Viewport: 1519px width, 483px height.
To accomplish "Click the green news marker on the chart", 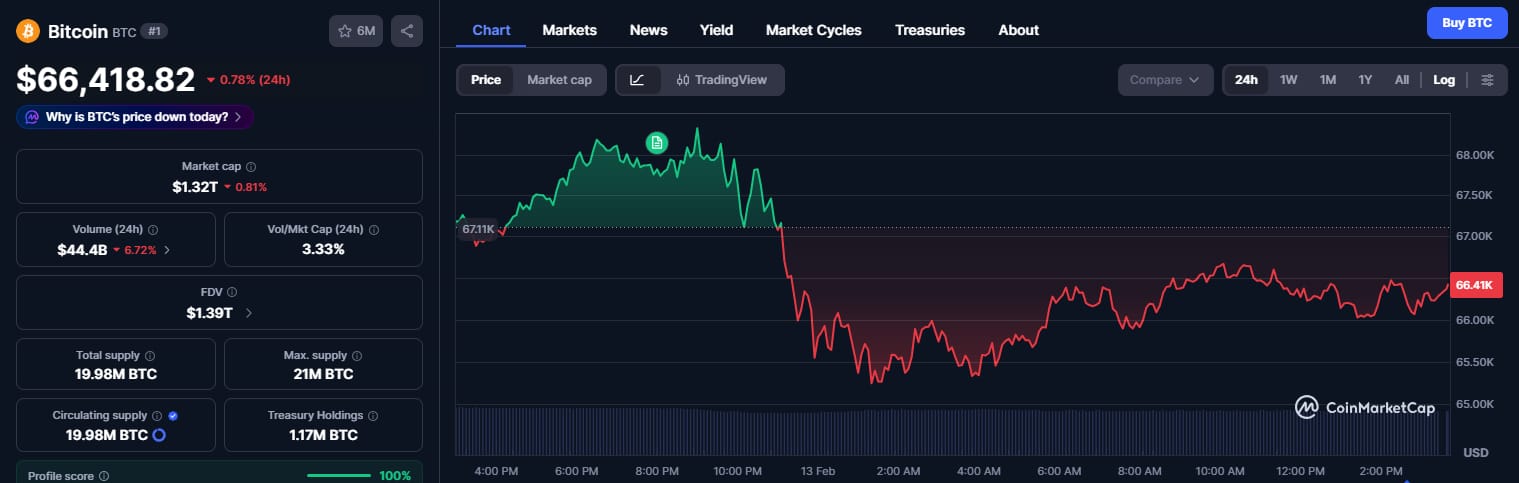I will [656, 142].
